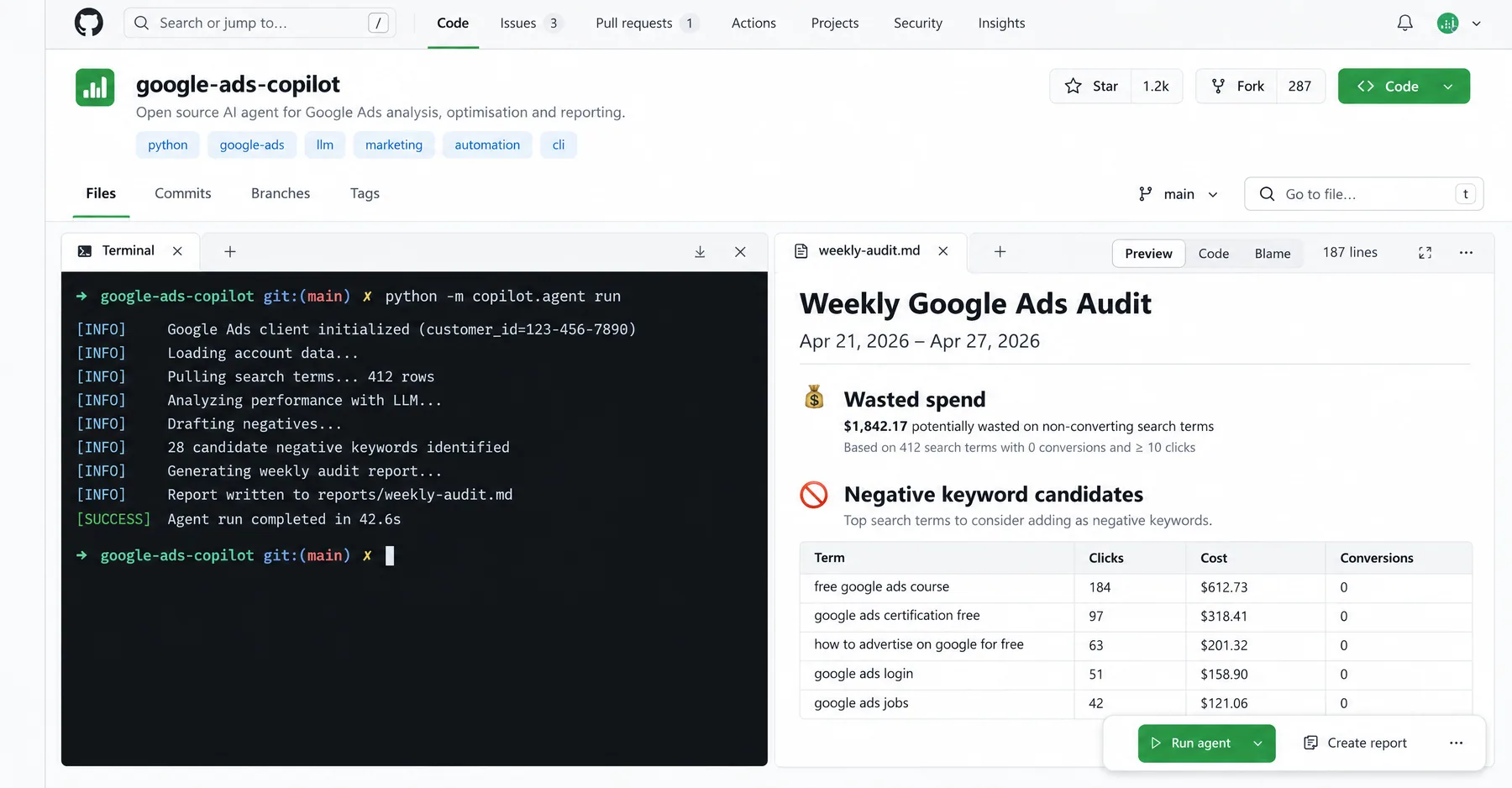The width and height of the screenshot is (1512, 788).
Task: Close the weekly-audit.md tab
Action: [943, 251]
